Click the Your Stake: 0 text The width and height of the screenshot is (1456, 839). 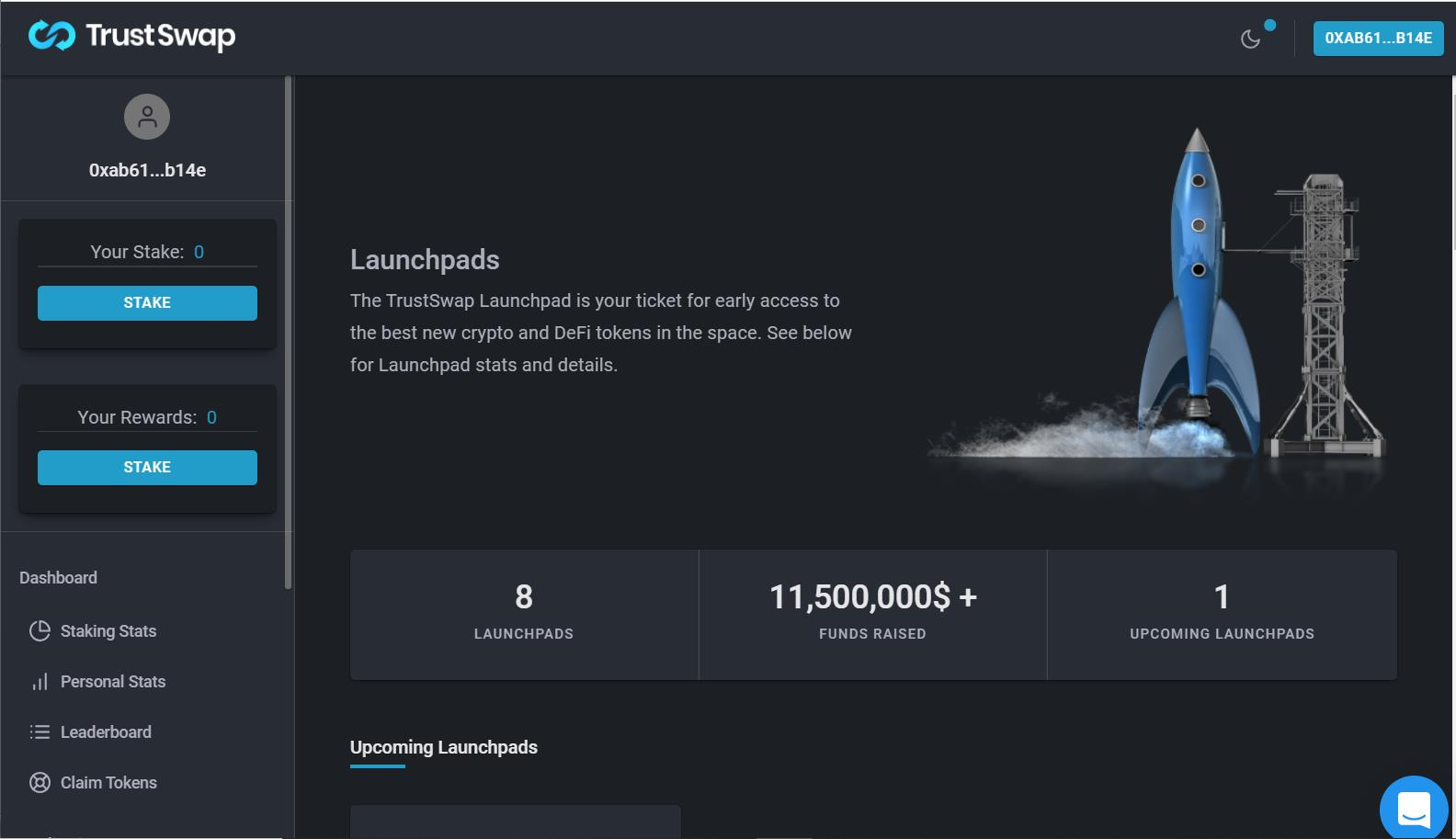point(147,252)
